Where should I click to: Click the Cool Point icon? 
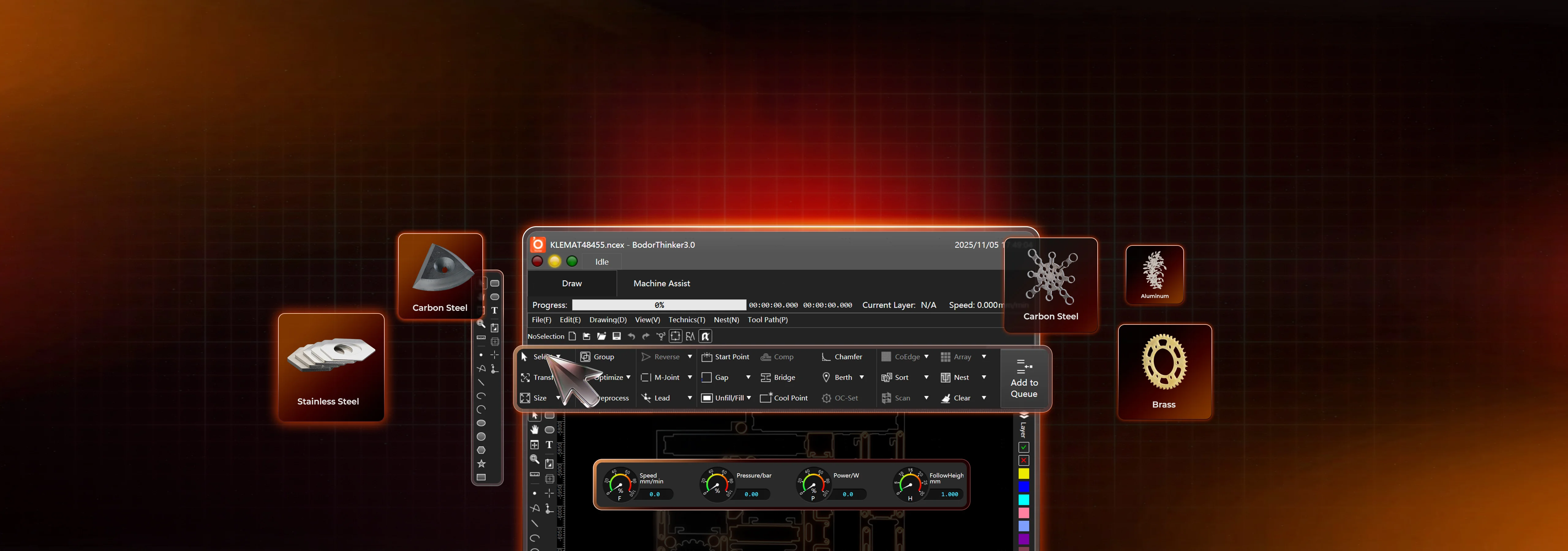pyautogui.click(x=766, y=398)
